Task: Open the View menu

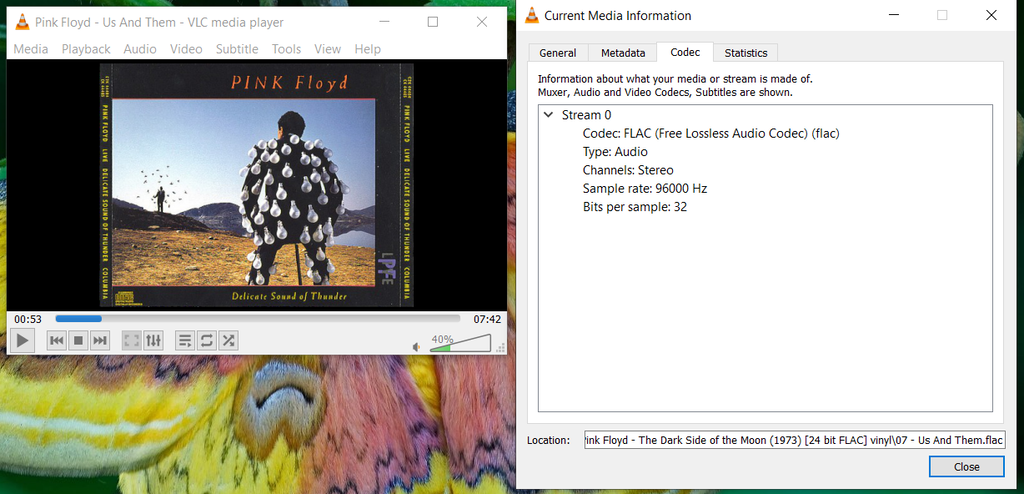Action: pyautogui.click(x=327, y=49)
